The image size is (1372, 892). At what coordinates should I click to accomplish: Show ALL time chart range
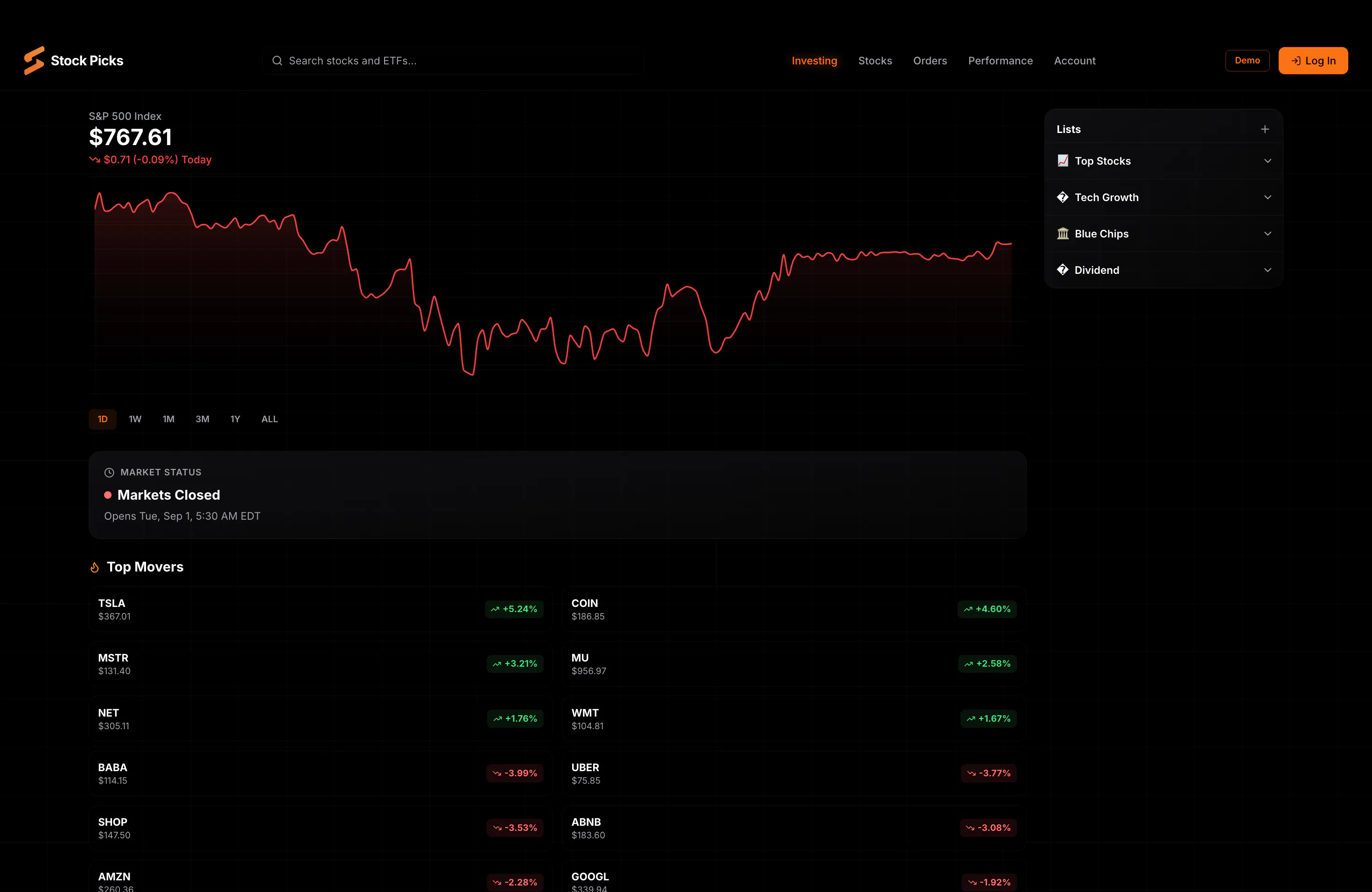[x=269, y=419]
